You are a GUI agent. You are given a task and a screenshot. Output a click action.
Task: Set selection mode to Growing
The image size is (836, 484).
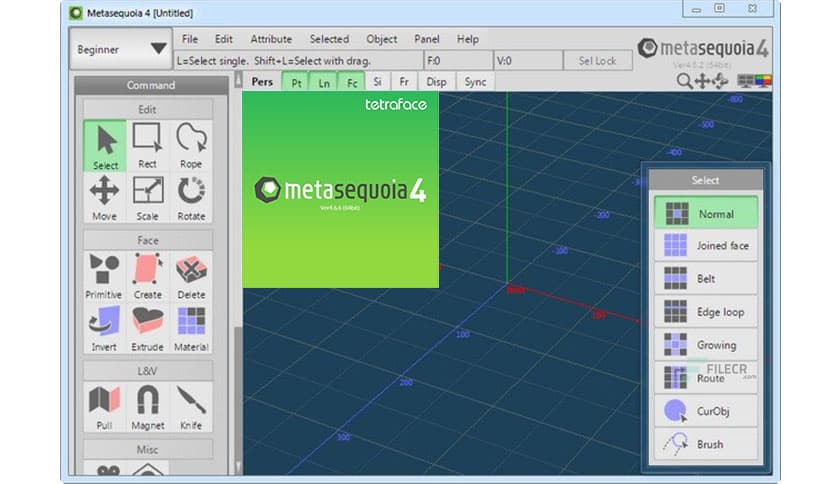(705, 345)
